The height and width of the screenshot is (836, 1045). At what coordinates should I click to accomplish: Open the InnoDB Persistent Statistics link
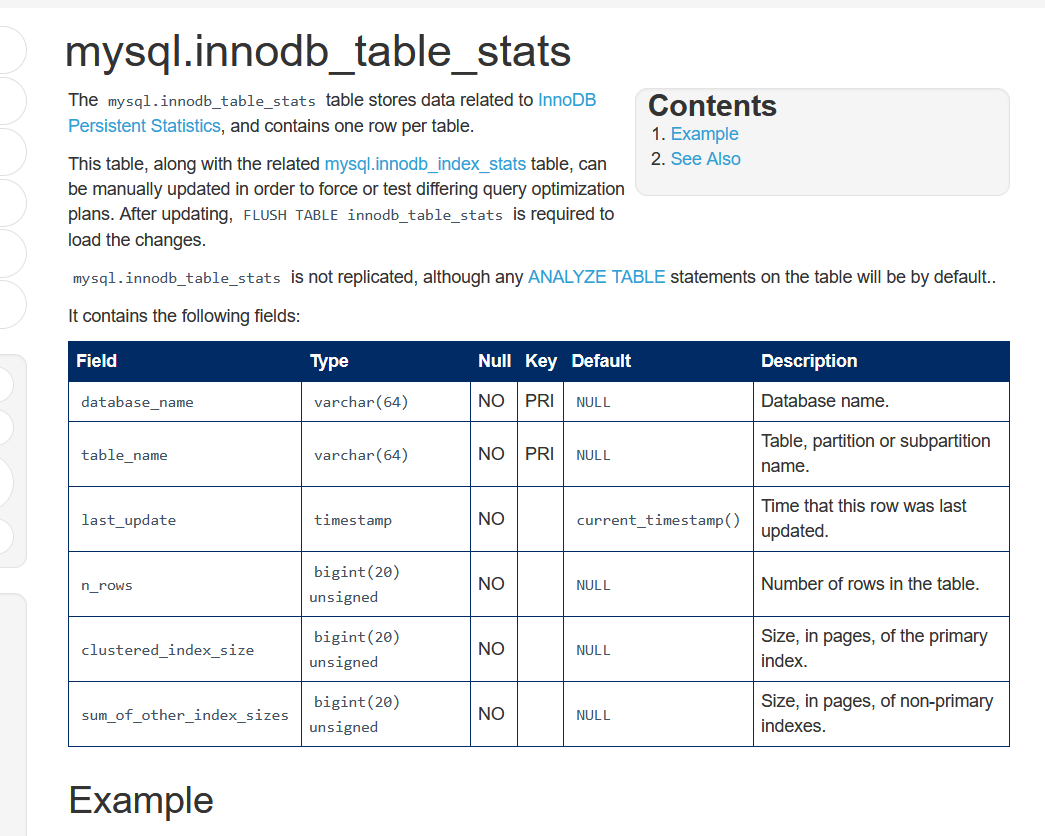point(144,125)
